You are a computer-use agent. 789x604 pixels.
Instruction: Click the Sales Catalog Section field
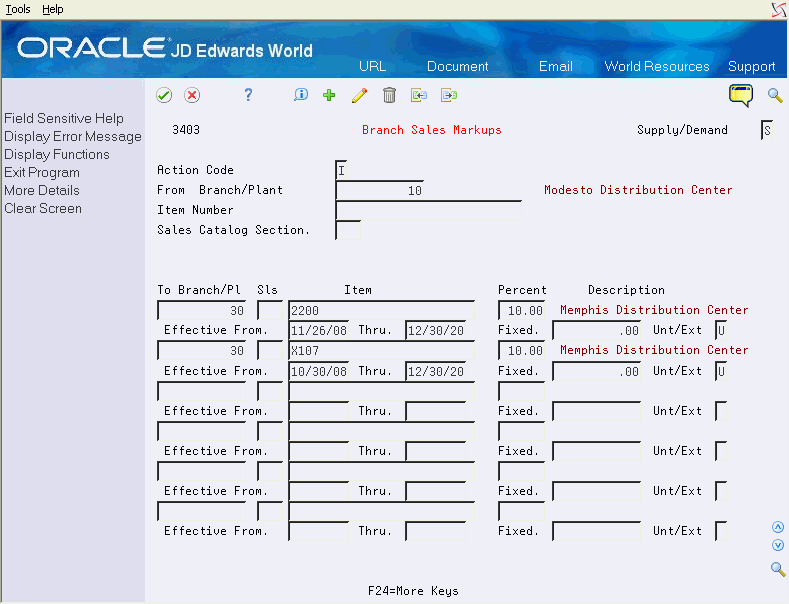click(348, 230)
